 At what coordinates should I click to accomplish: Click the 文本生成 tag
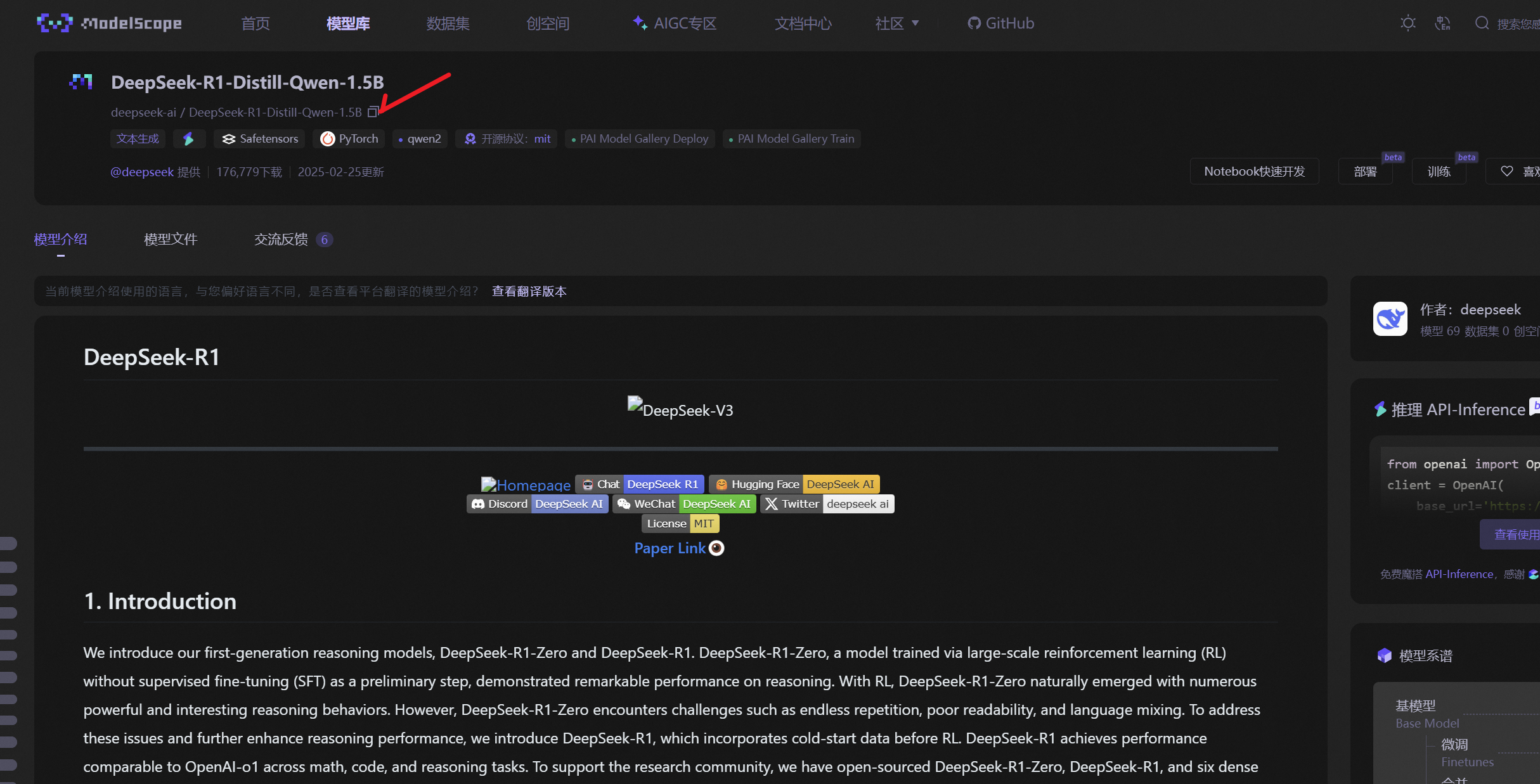(x=138, y=139)
